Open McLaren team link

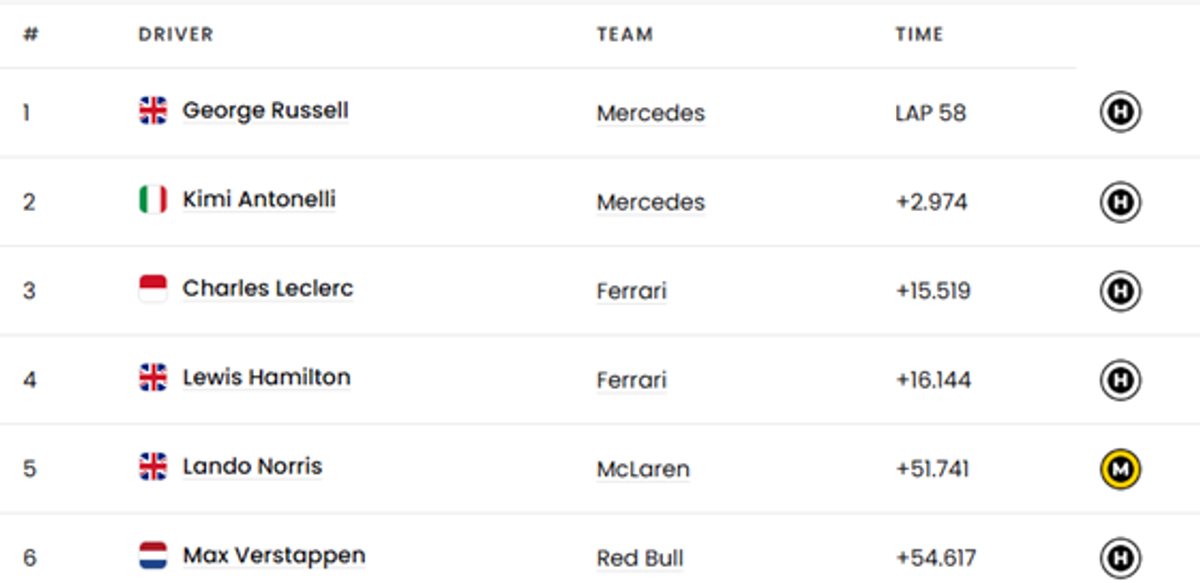643,469
